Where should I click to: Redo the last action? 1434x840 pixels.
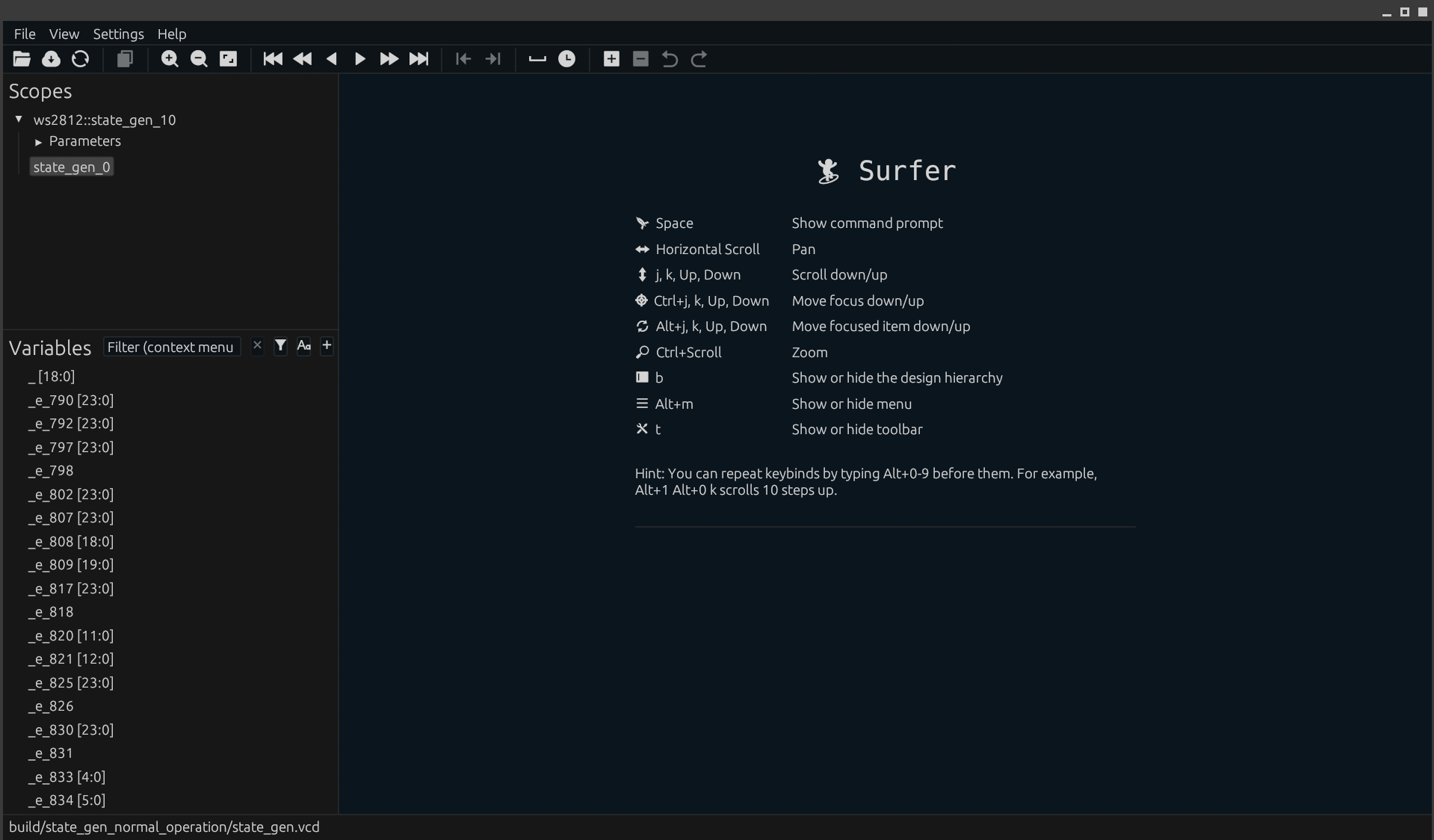point(699,59)
